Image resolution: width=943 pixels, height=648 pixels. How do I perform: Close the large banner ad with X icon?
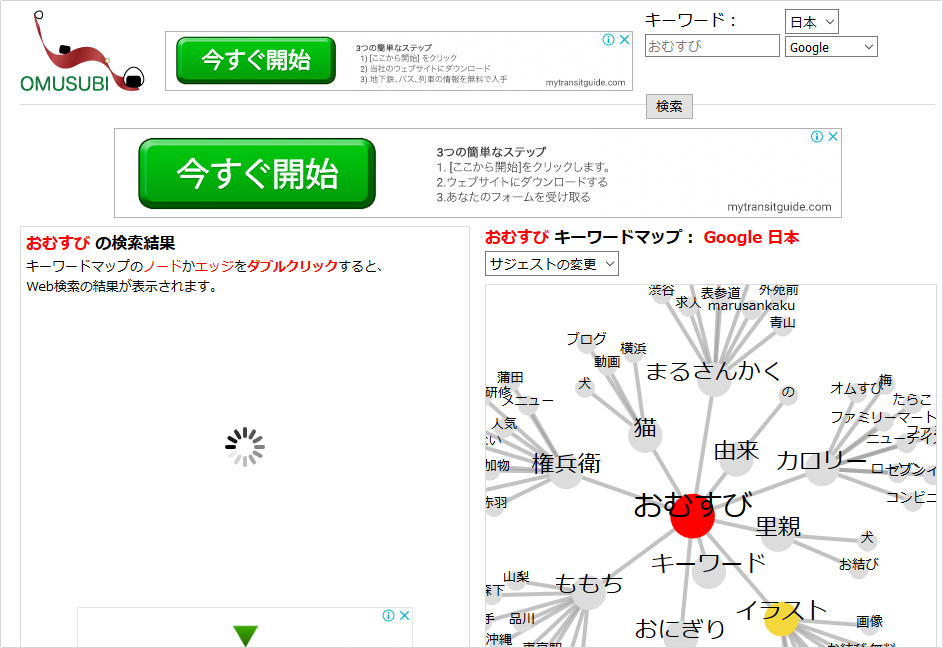click(x=834, y=137)
